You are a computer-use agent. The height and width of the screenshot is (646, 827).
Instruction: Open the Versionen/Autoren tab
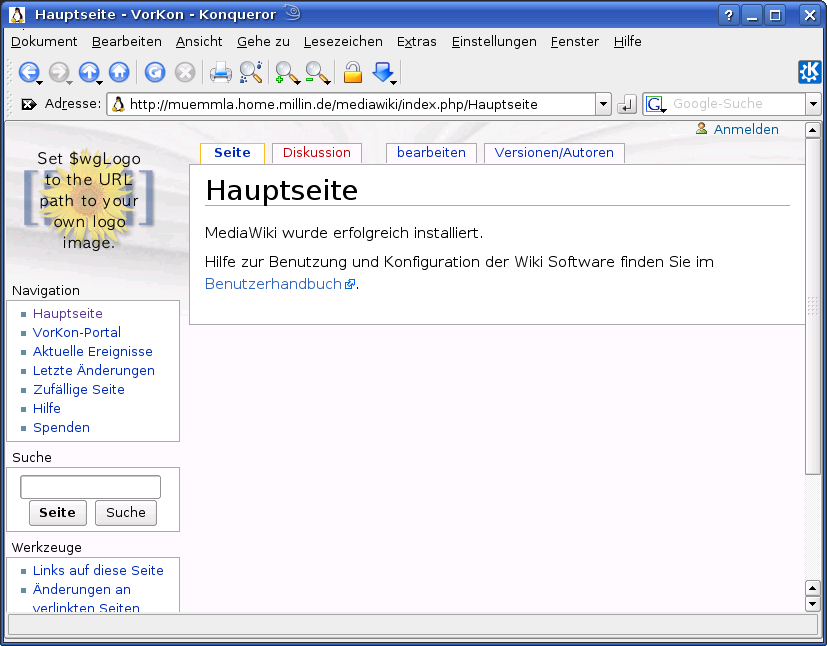pos(554,153)
